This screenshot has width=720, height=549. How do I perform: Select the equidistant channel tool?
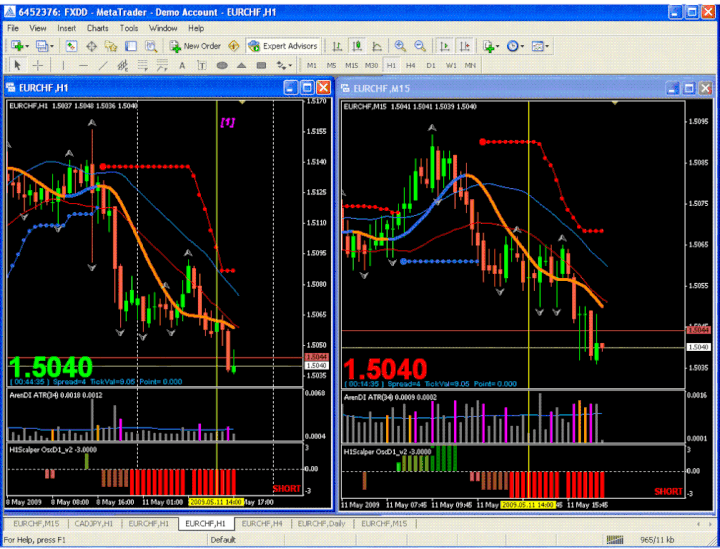(122, 66)
